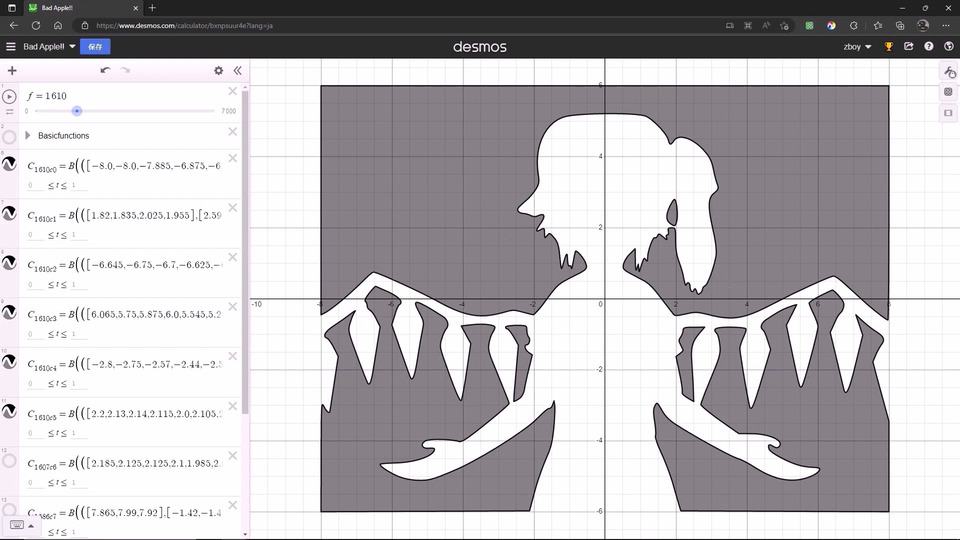Show the hidden C1607c6 curve
Image resolution: width=960 pixels, height=540 pixels.
pyautogui.click(x=9, y=461)
